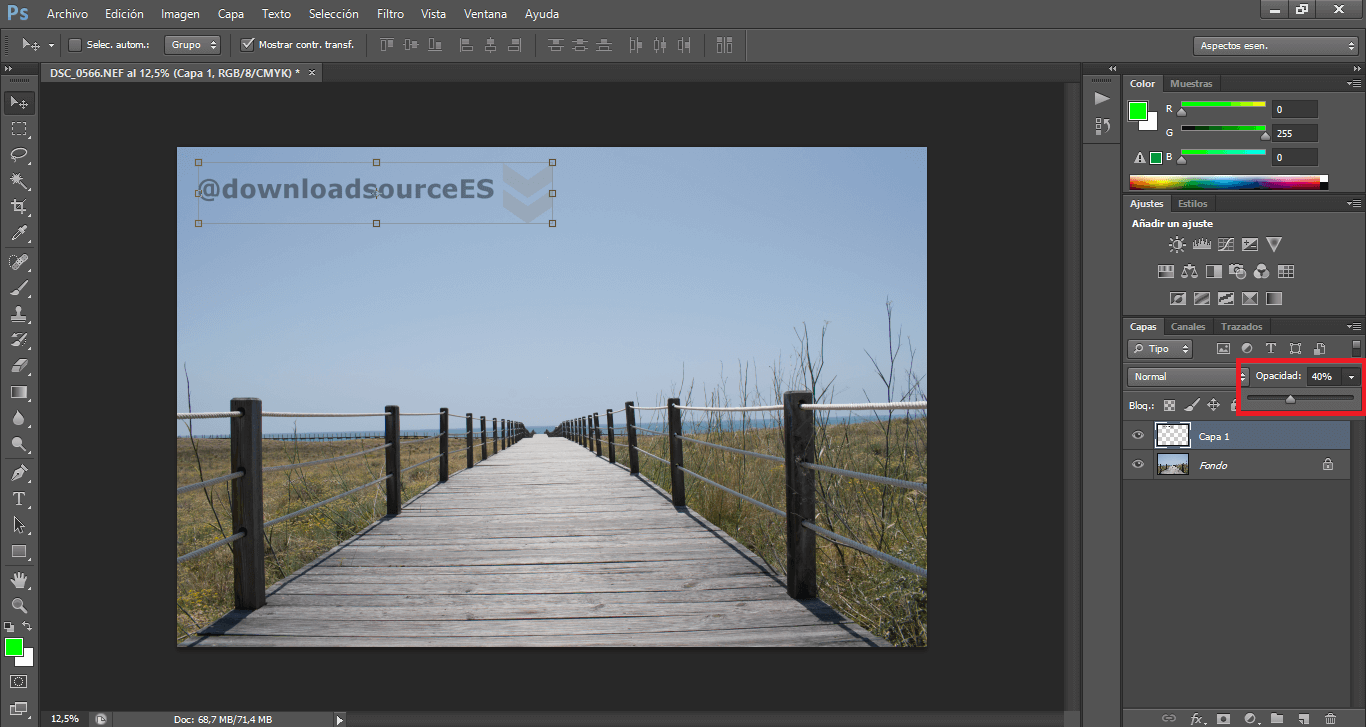Click the Levels adjustment icon

(x=1202, y=244)
